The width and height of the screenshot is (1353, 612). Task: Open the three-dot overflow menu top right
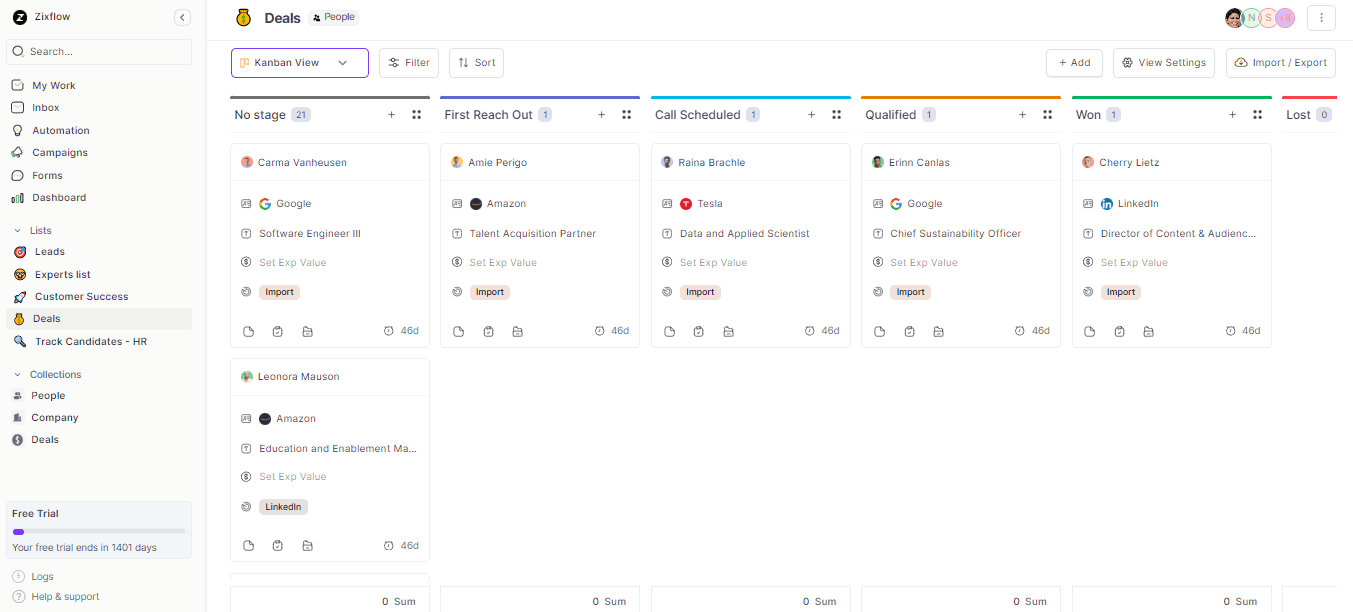(x=1321, y=17)
